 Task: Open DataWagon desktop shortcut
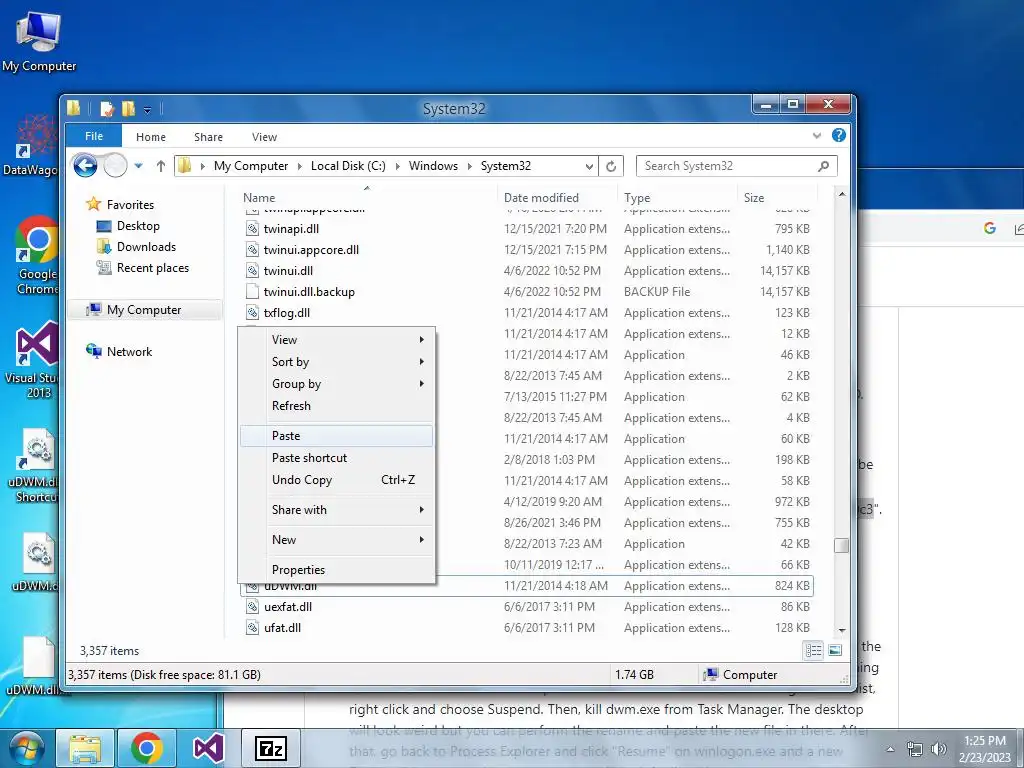click(x=31, y=145)
